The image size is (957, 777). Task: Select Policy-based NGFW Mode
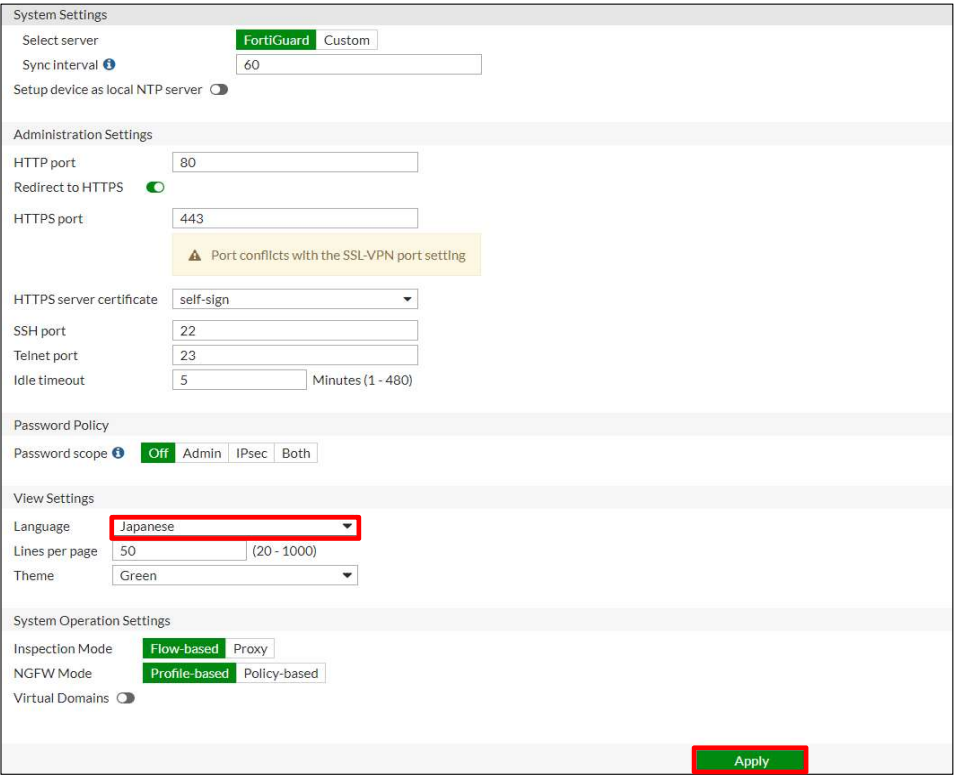281,673
